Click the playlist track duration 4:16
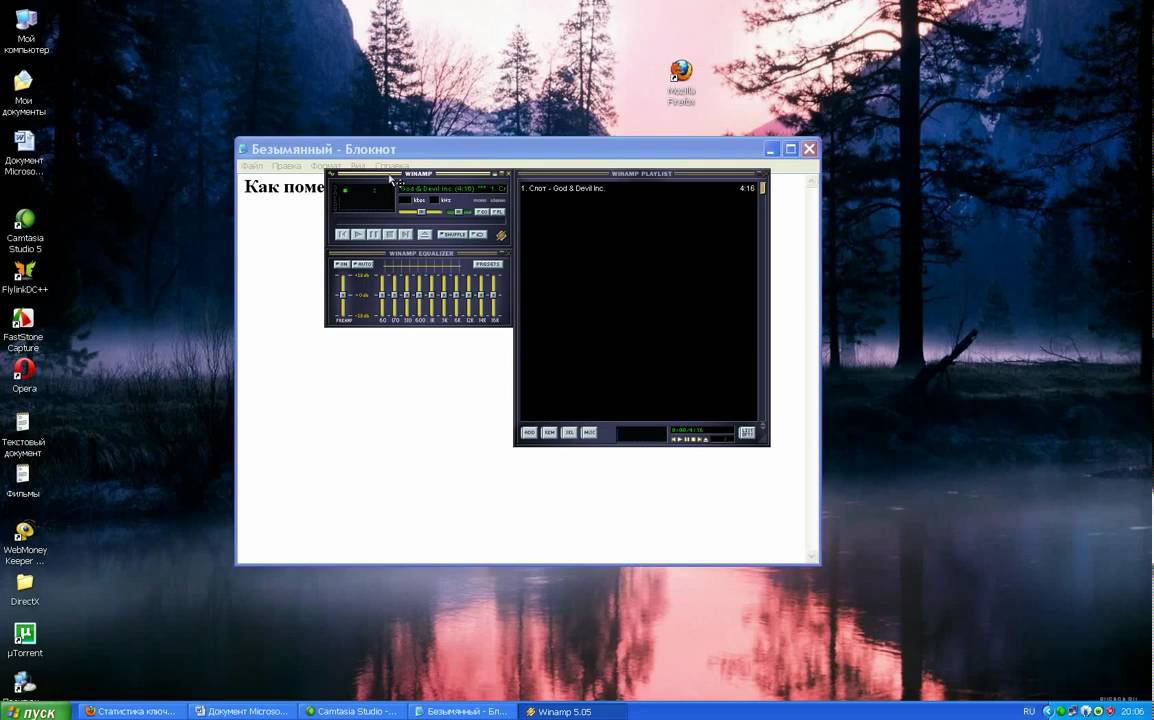Viewport: 1154px width, 720px height. point(747,188)
